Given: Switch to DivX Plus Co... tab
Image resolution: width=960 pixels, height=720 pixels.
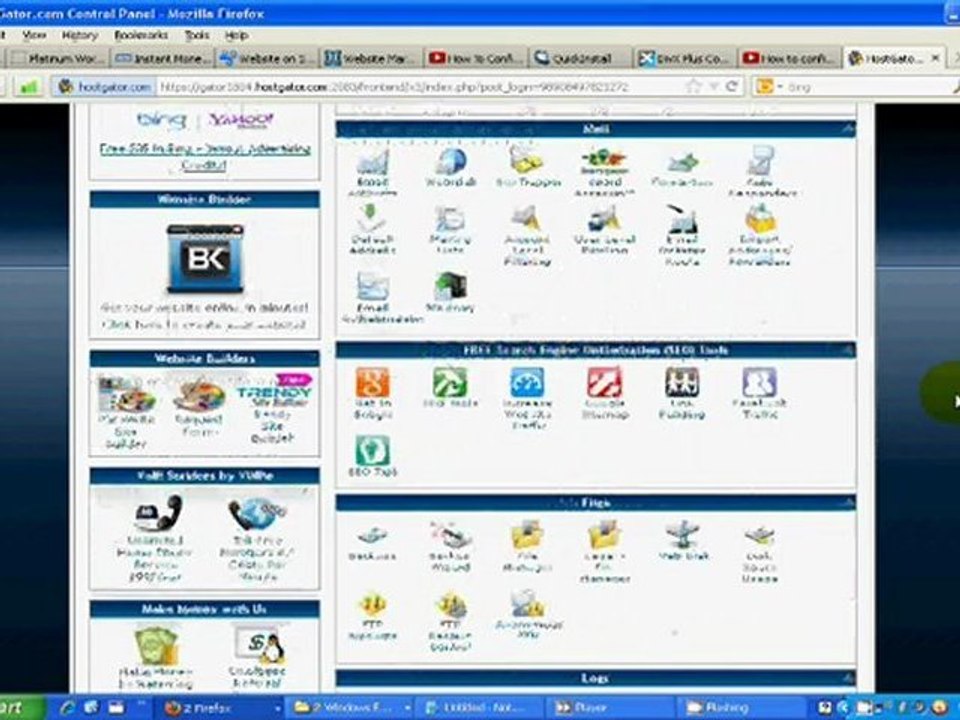Looking at the screenshot, I should (x=684, y=58).
